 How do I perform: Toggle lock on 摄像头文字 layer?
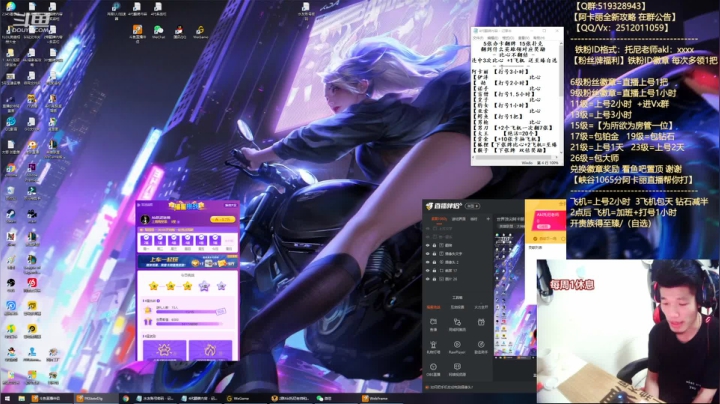coord(434,253)
